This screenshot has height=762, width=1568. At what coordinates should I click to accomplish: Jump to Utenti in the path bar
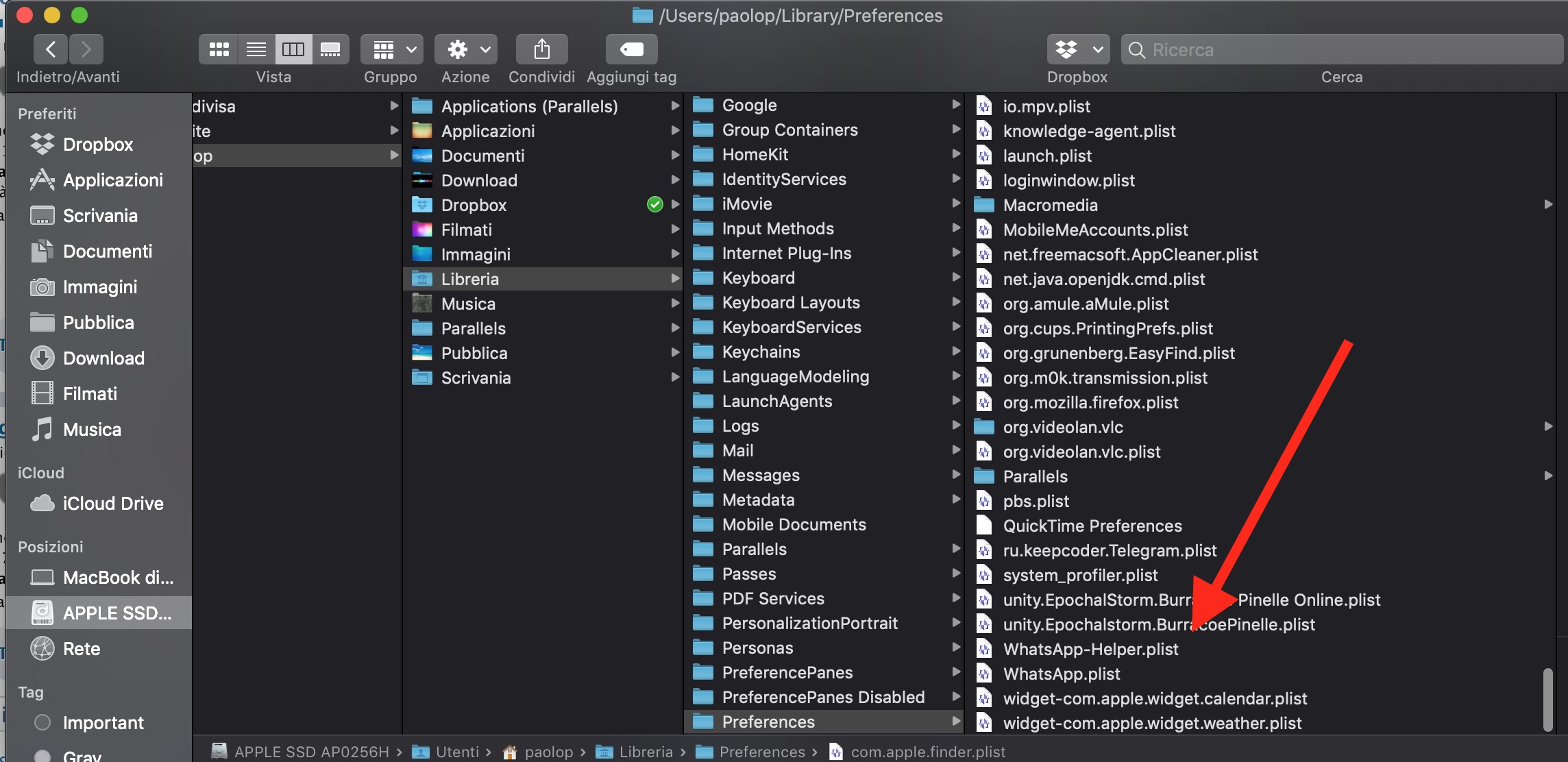point(445,752)
